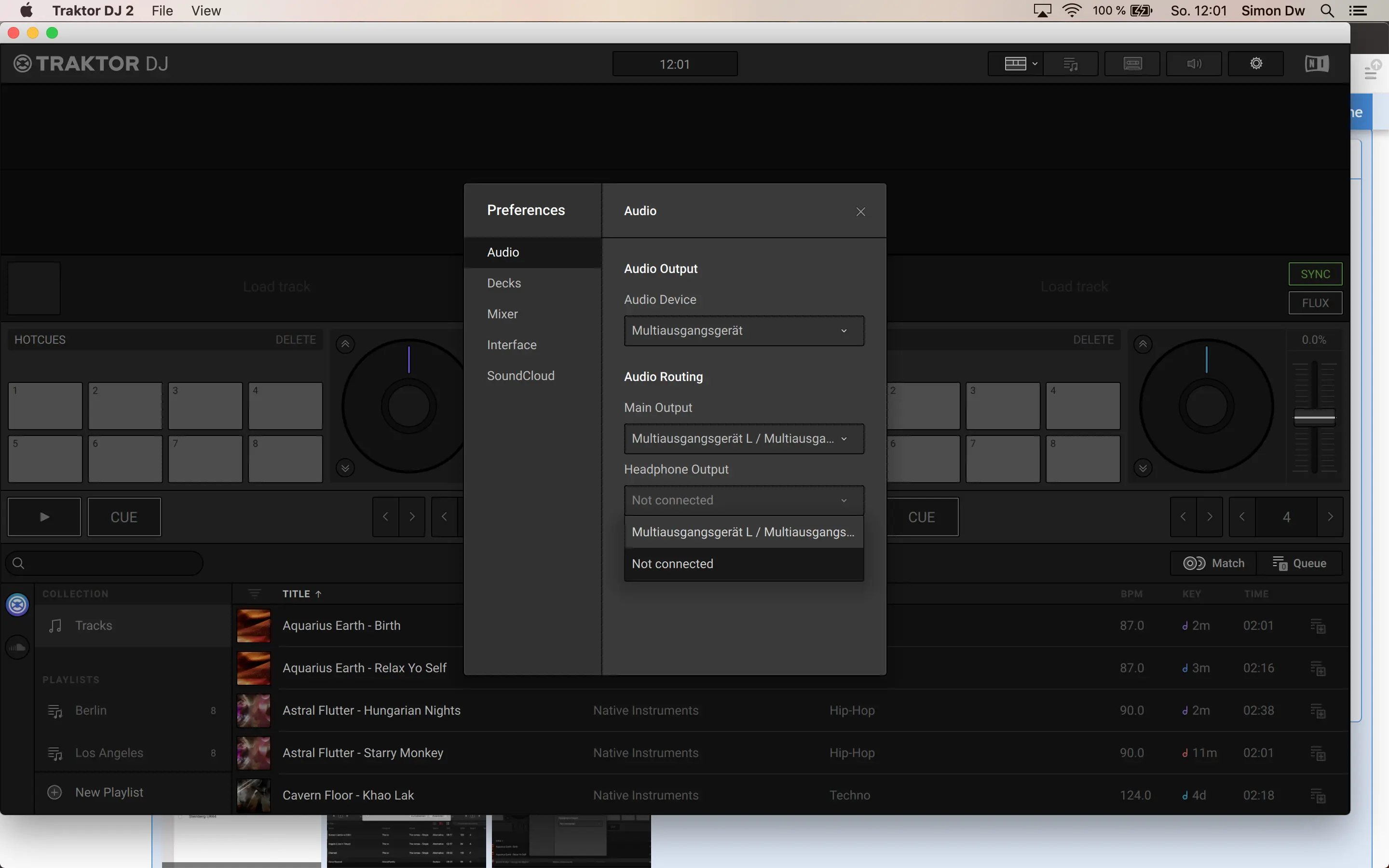Open the Queue panel

[1299, 563]
